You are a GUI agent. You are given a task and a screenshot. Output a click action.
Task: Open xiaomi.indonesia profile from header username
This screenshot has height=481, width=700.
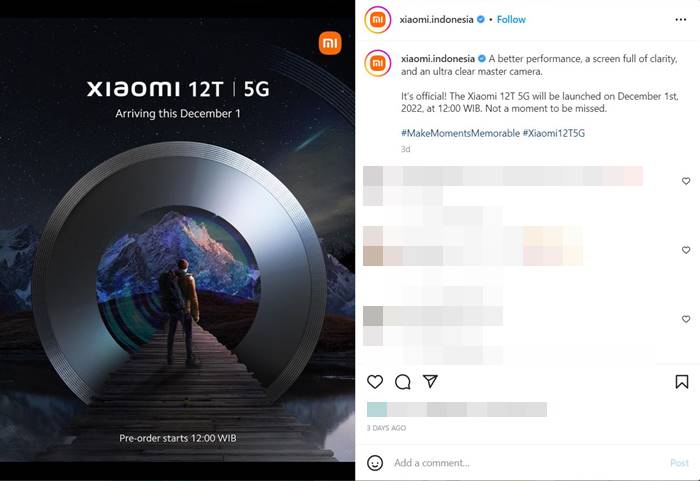[437, 20]
